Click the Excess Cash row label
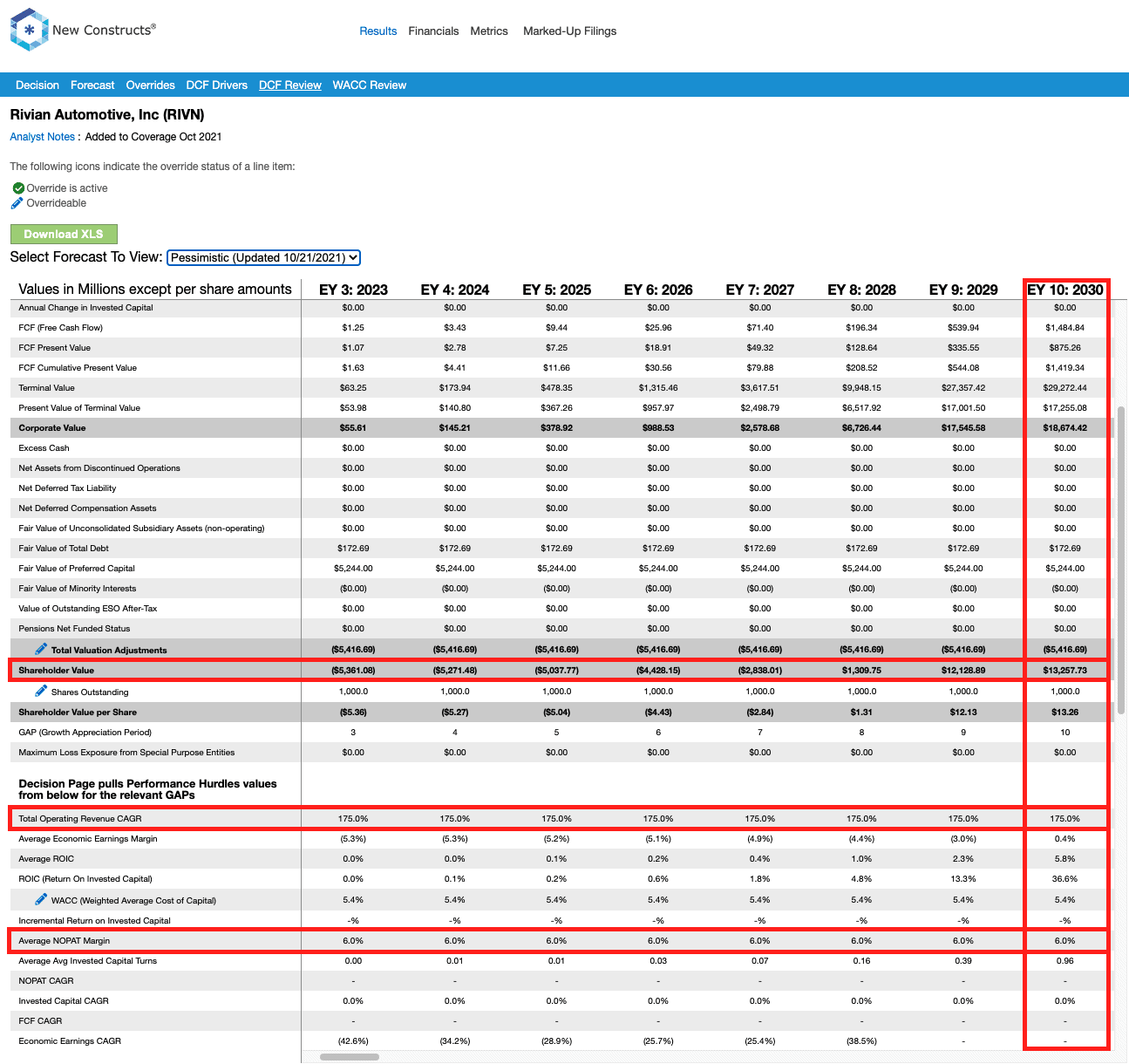Viewport: 1129px width, 1064px height. [44, 447]
